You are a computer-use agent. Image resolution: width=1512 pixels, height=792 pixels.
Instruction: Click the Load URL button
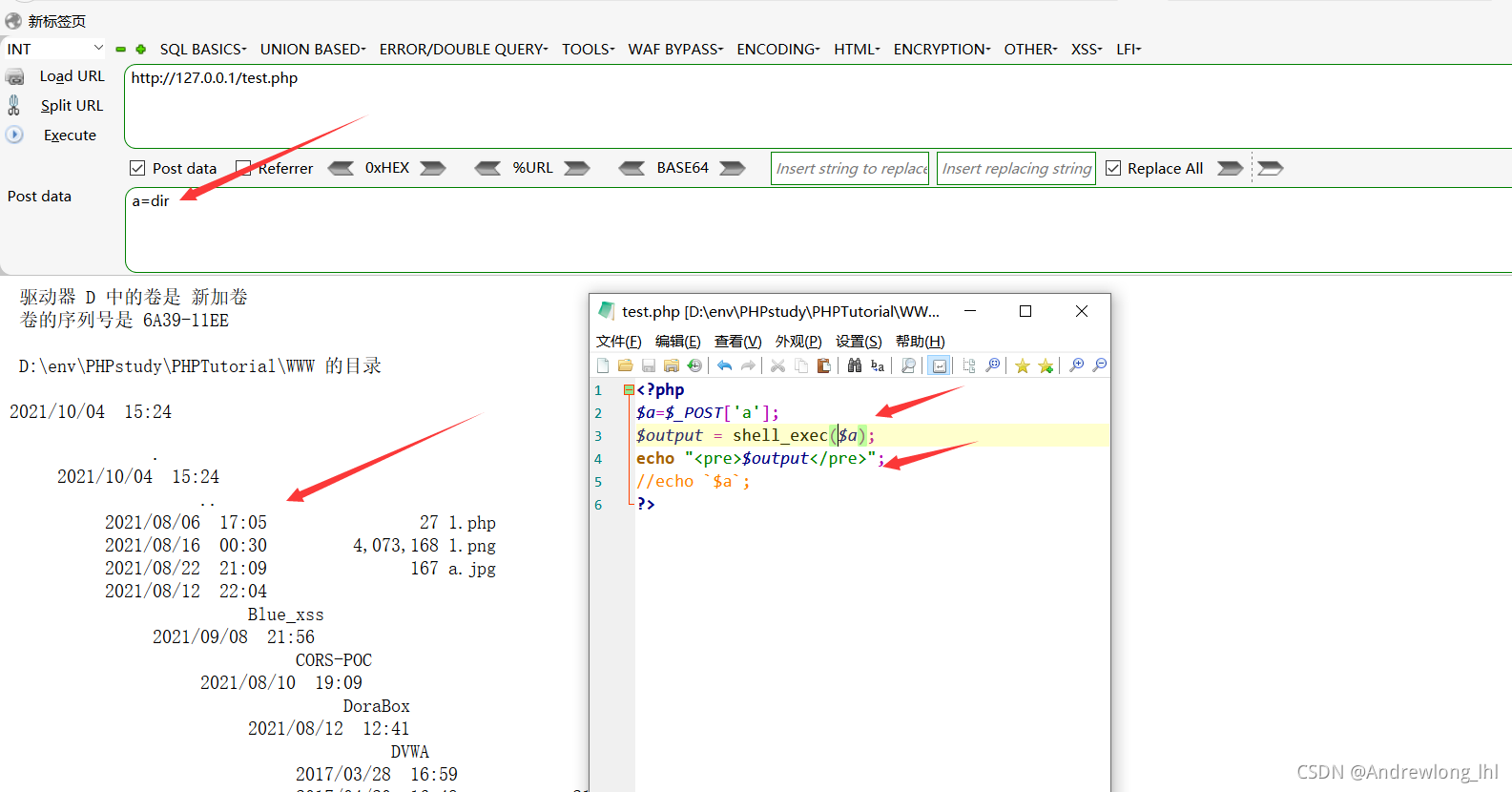pyautogui.click(x=72, y=76)
